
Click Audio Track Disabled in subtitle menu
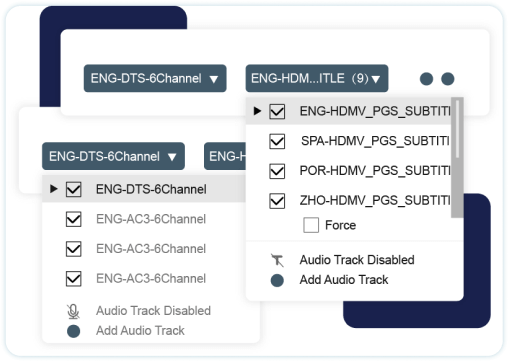click(357, 260)
